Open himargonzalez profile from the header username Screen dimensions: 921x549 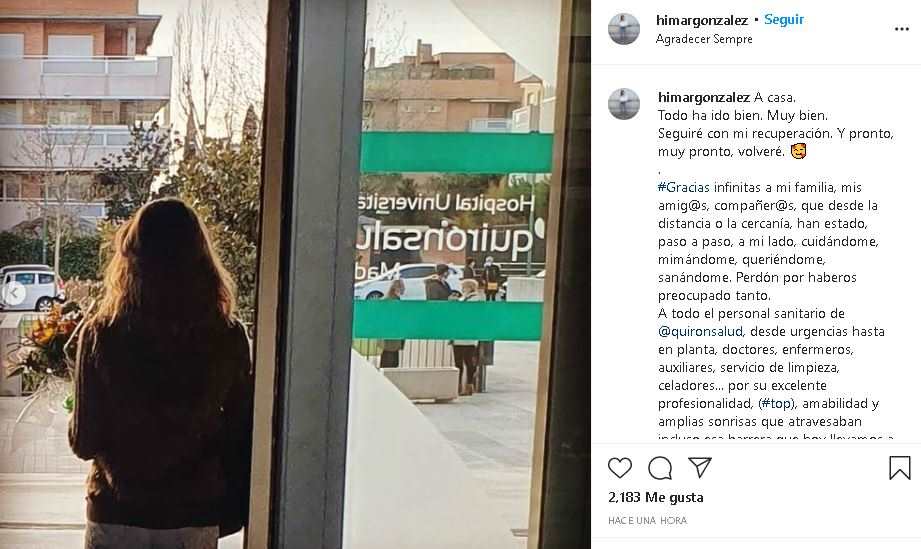point(702,20)
